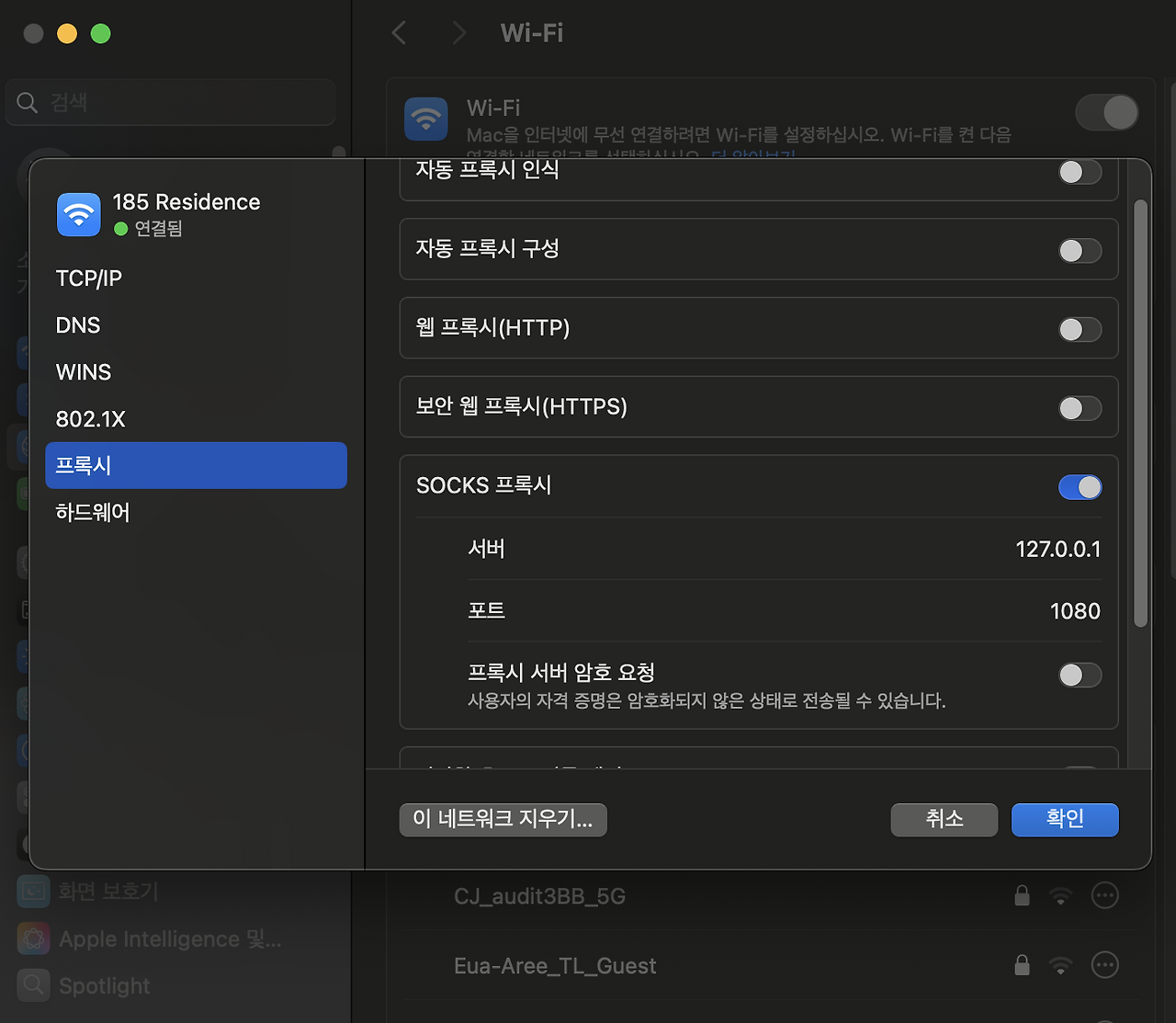Click the Wi-Fi icon beside 185 Residence
The width and height of the screenshot is (1176, 1023).
tap(78, 214)
